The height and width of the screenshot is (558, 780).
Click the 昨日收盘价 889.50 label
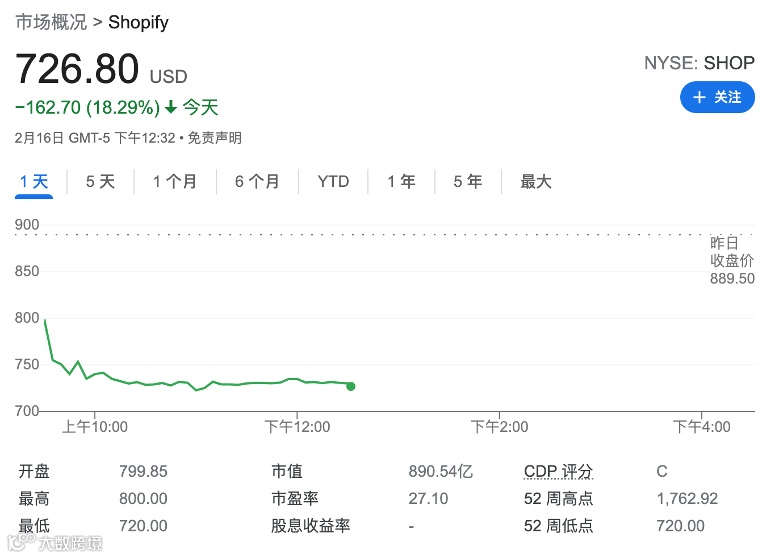tap(731, 261)
